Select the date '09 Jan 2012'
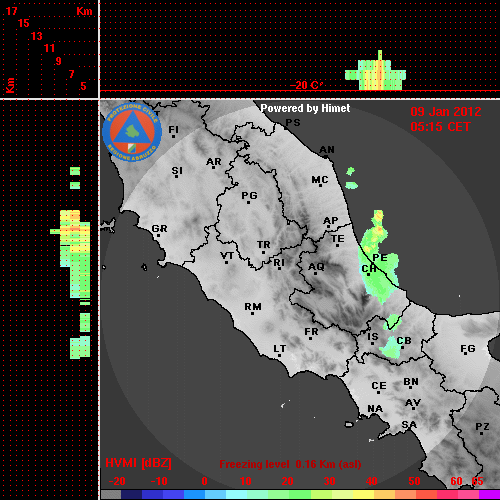500x500 pixels. pos(446,112)
